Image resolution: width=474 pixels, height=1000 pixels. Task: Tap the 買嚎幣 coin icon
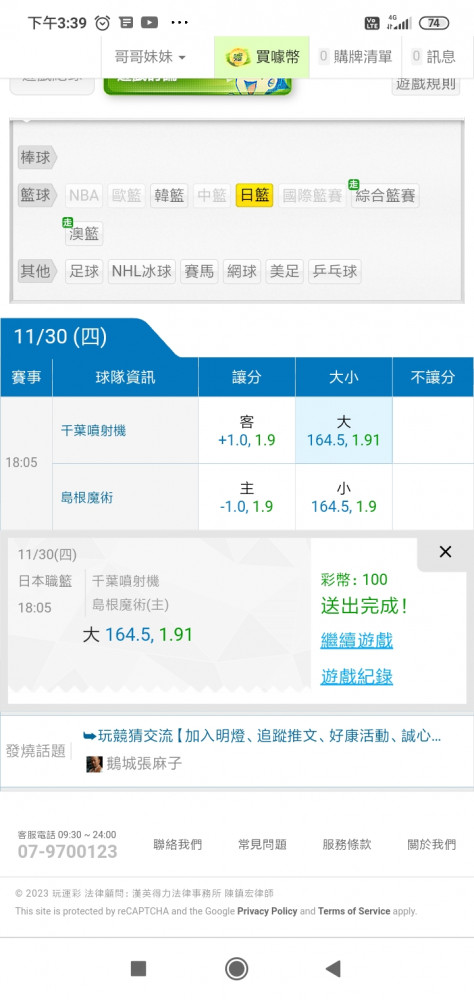(x=237, y=57)
